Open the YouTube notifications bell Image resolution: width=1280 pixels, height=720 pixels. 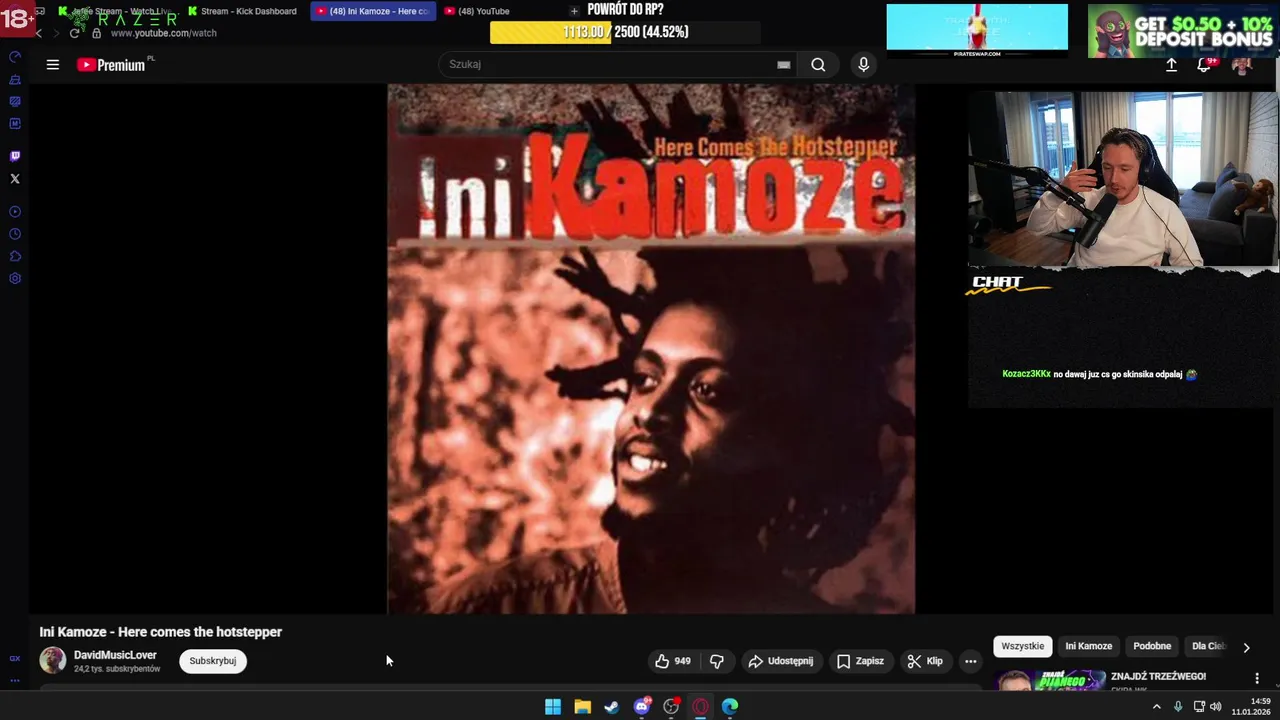(x=1205, y=65)
